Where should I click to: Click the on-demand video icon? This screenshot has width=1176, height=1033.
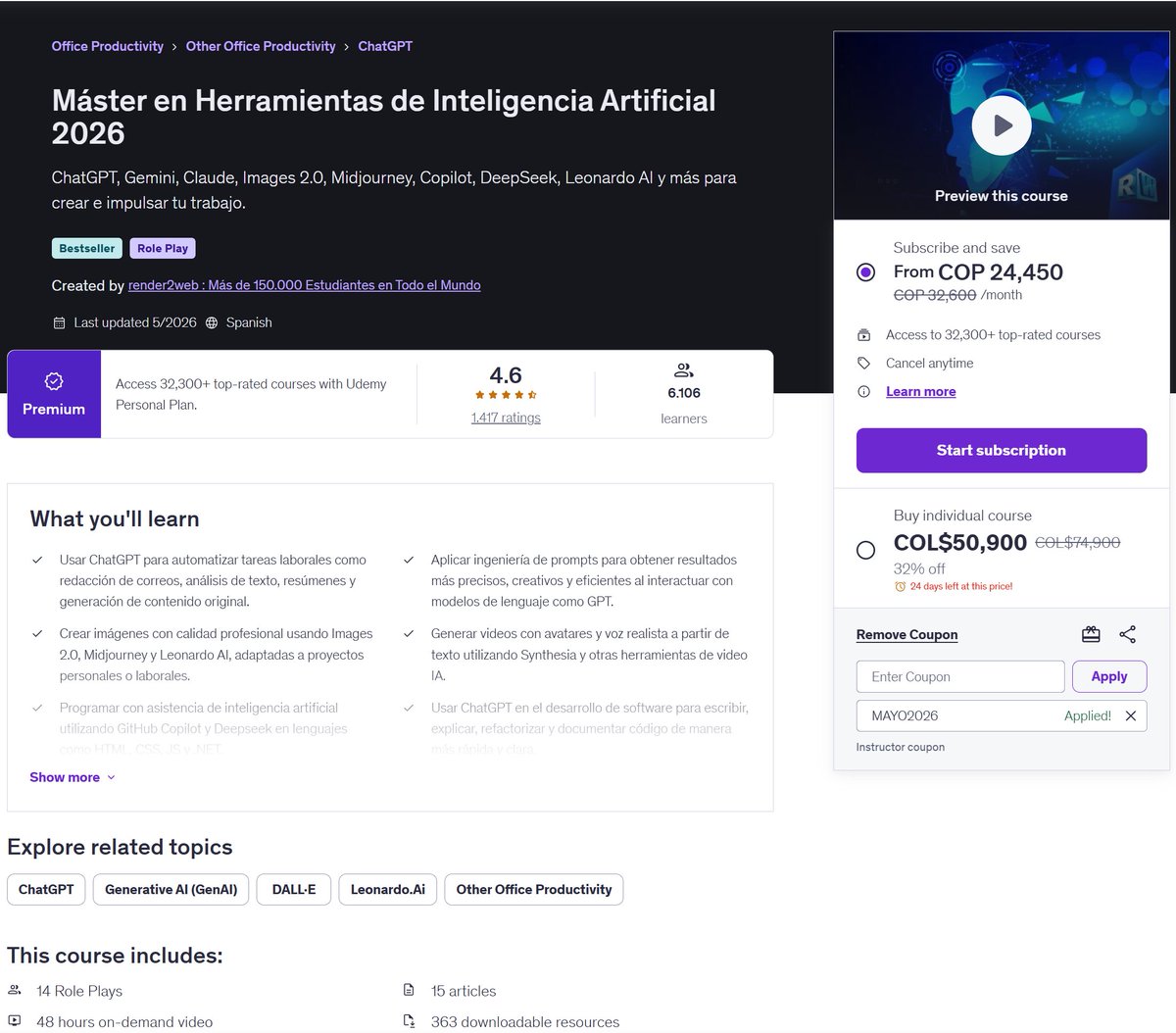[15, 1021]
